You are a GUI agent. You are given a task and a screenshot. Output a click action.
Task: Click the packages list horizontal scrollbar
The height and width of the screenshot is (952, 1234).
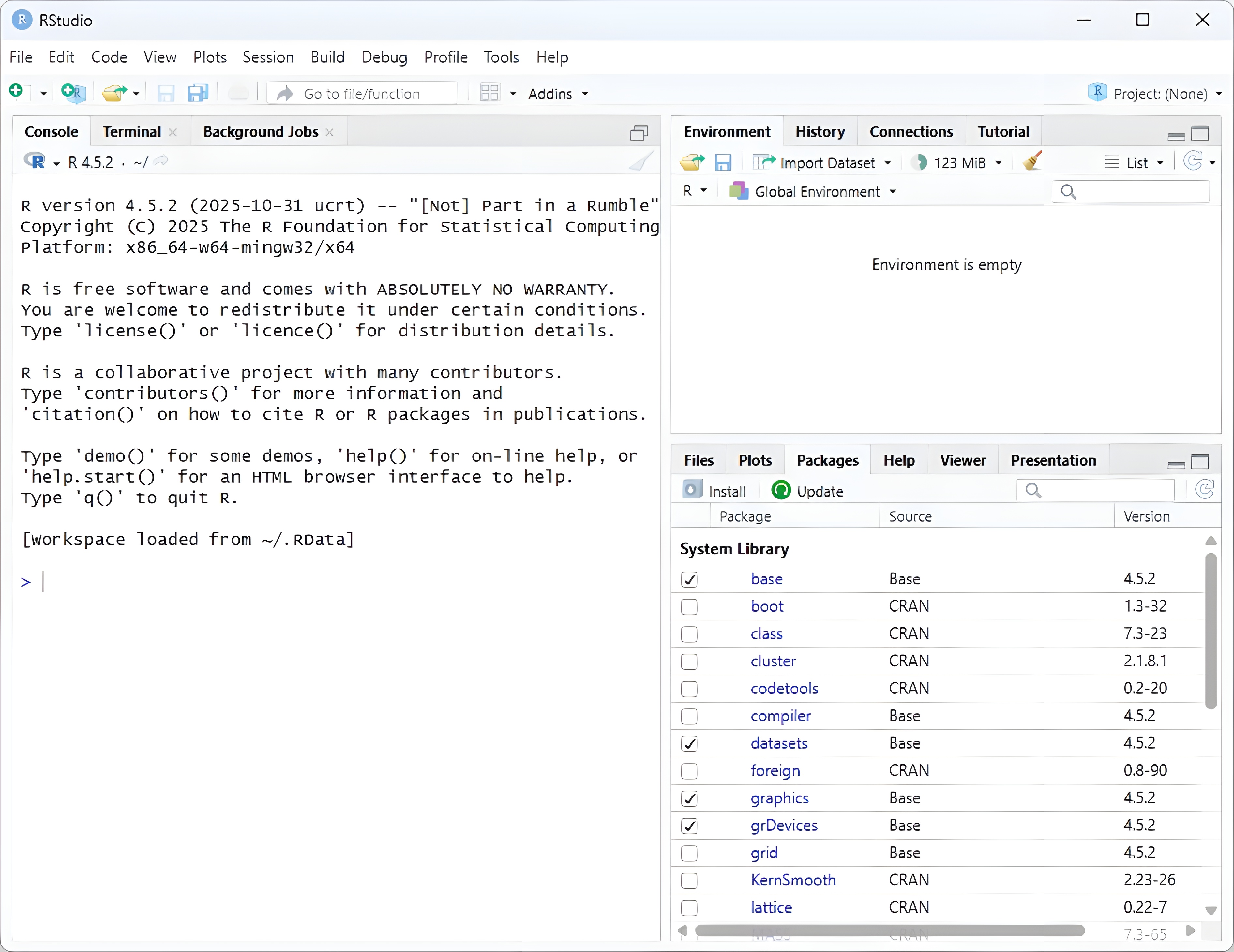889,930
